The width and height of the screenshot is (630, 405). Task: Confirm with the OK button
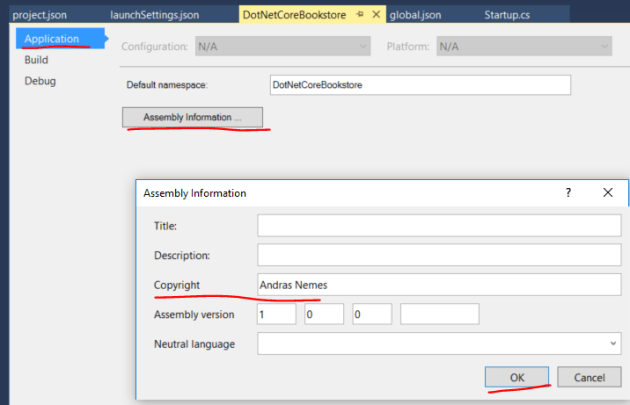point(517,377)
